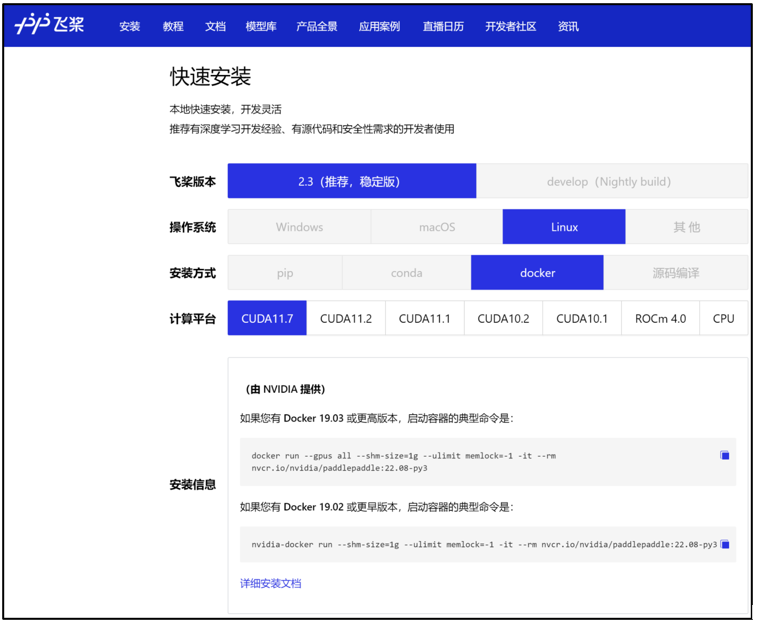
Task: Open 产品全景 in the top nav
Action: pyautogui.click(x=317, y=26)
